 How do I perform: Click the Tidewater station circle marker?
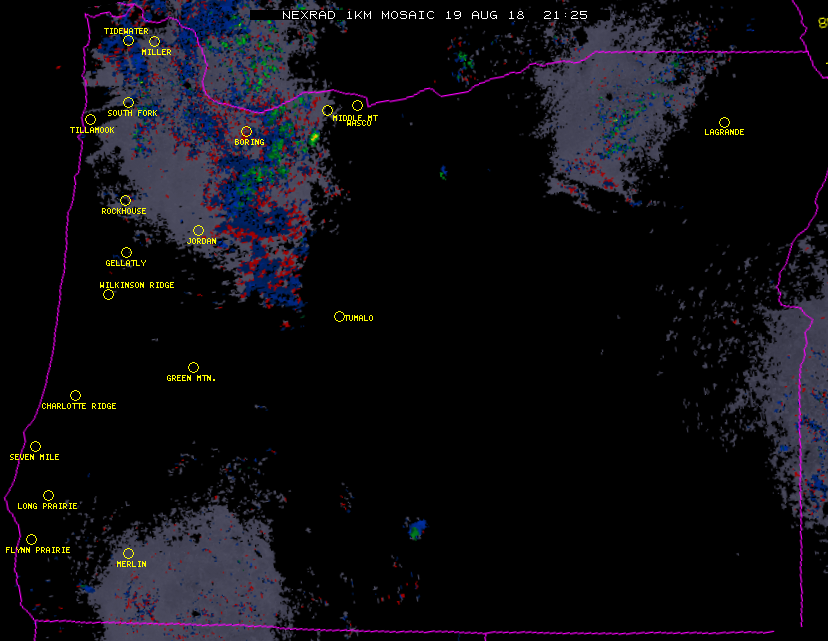[x=128, y=41]
